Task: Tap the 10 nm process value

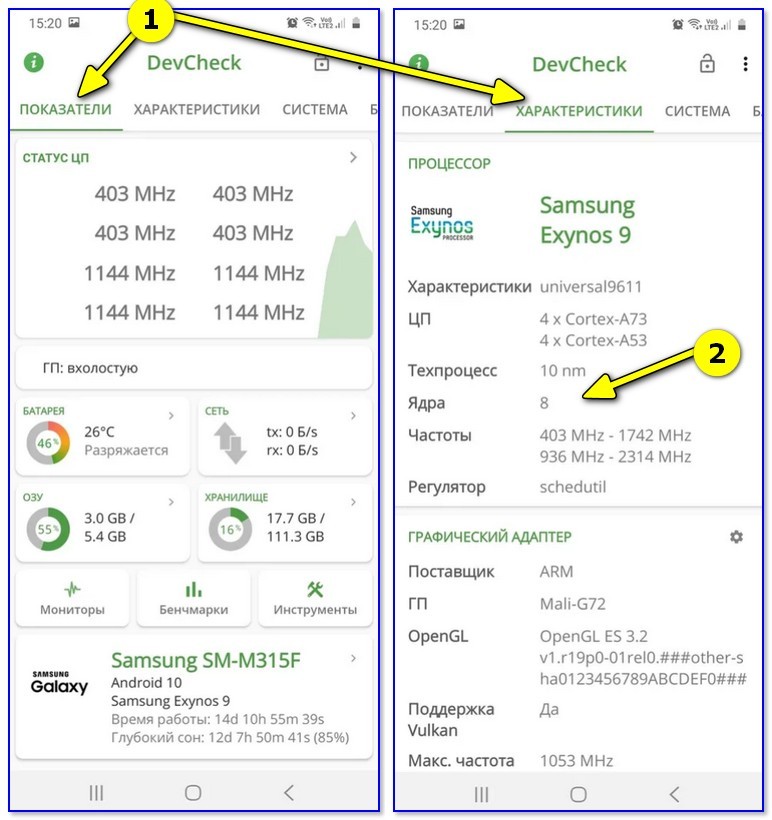Action: [x=562, y=371]
